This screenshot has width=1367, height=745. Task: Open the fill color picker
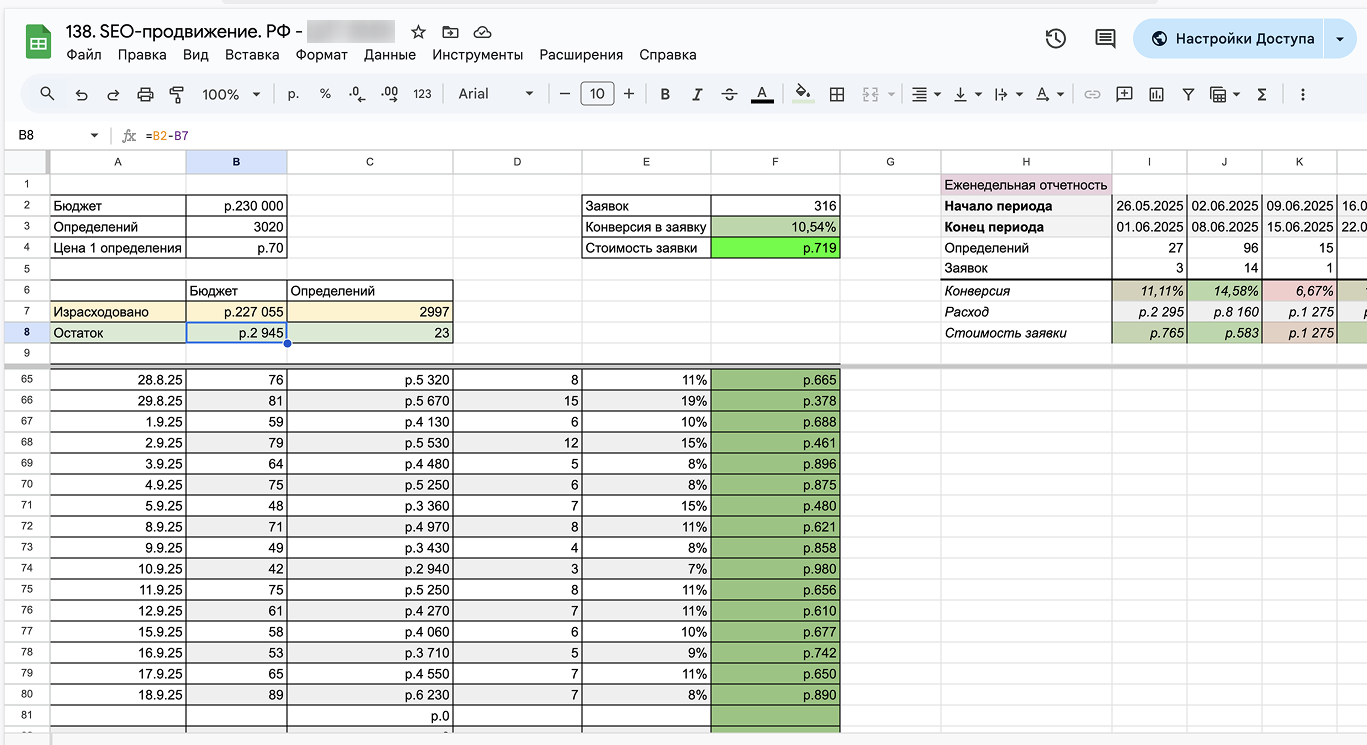(802, 94)
